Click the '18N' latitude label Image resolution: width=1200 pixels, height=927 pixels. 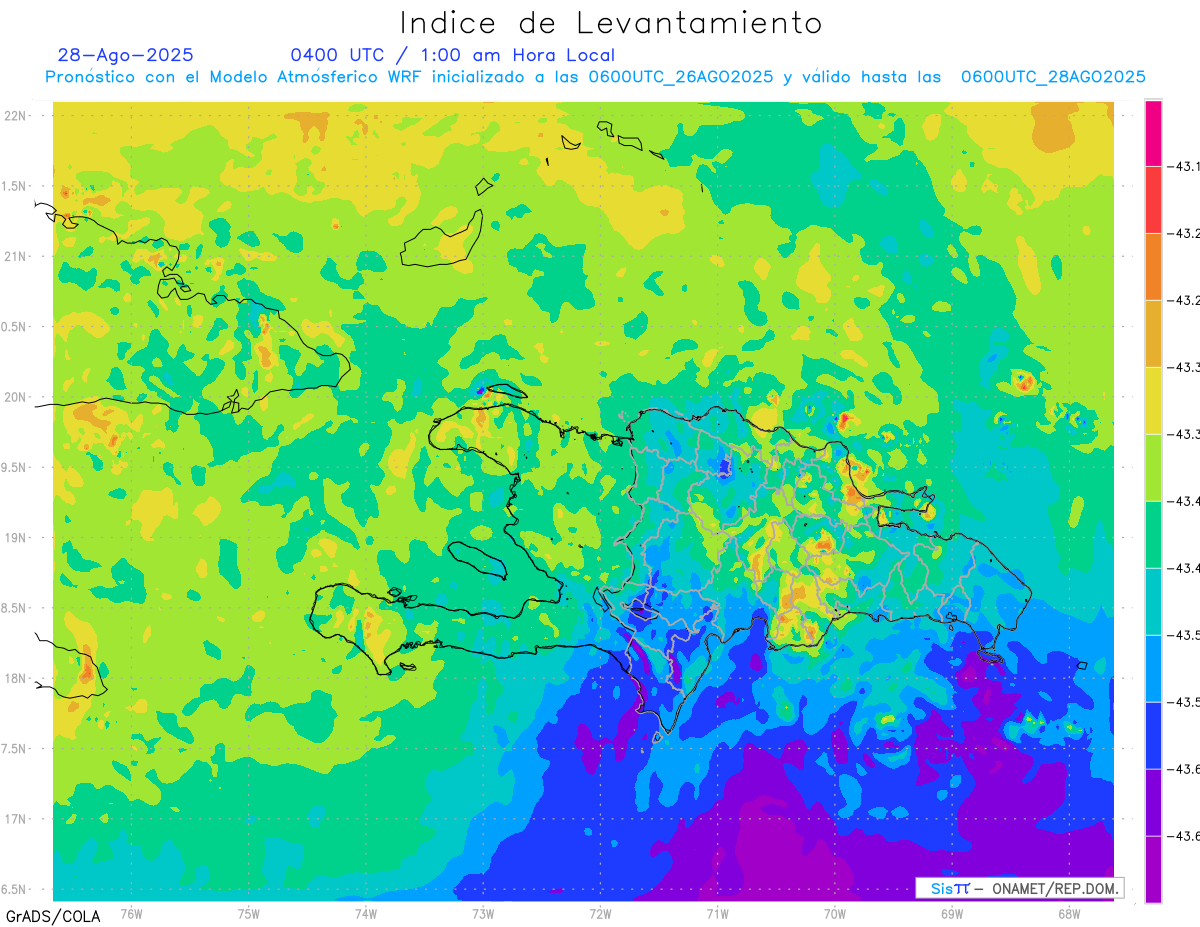tap(15, 678)
